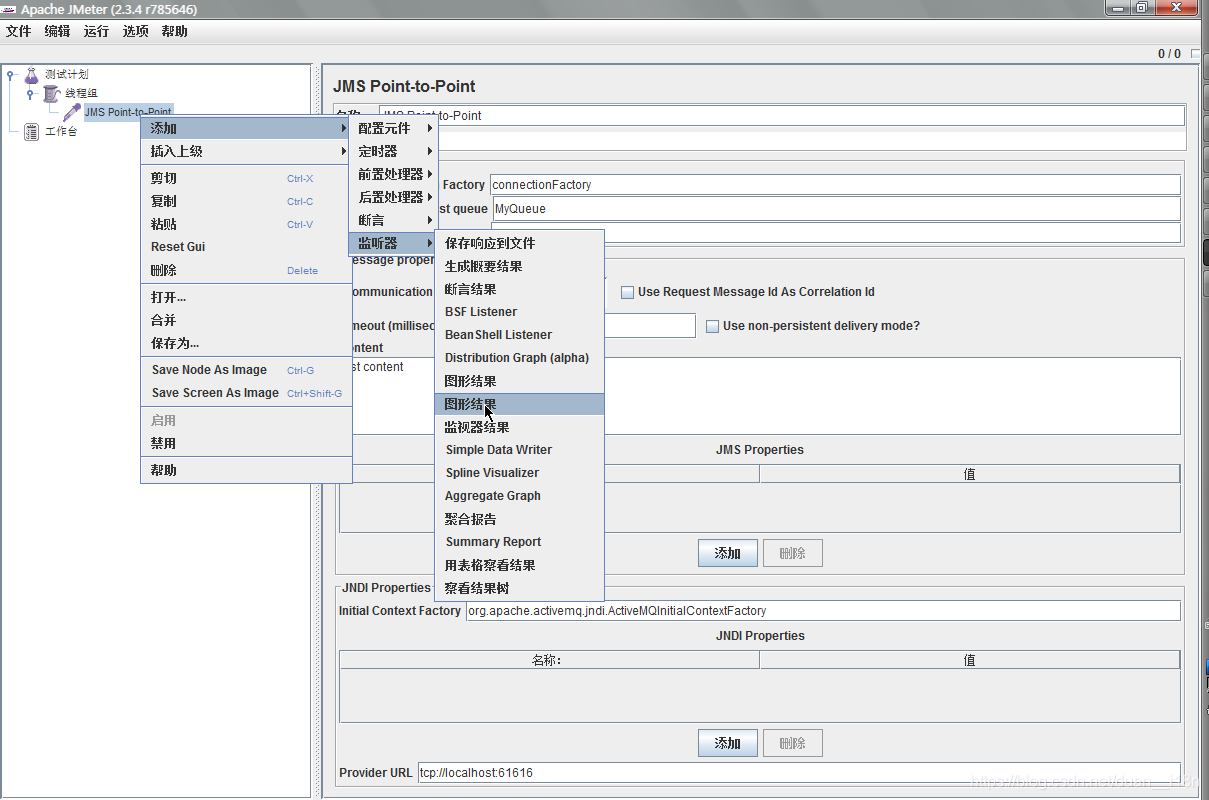The image size is (1209, 800).
Task: Click the name field containing JMS Point-to-Point
Action: point(782,116)
